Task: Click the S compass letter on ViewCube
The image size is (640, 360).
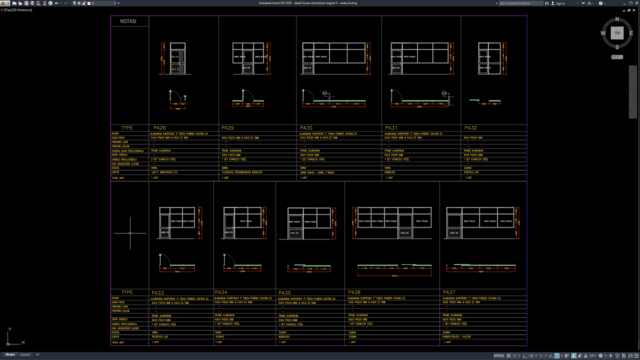Action: point(617,47)
